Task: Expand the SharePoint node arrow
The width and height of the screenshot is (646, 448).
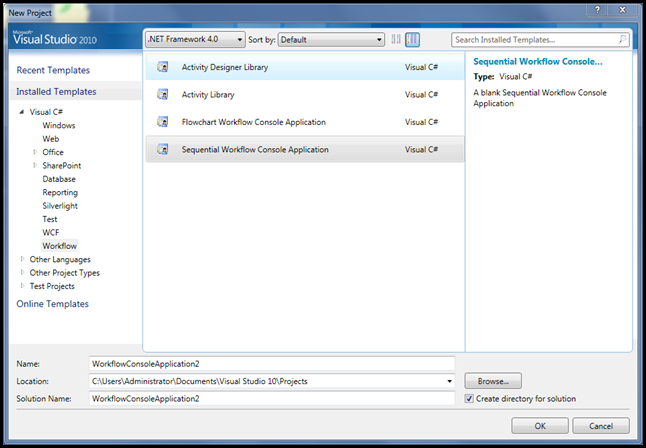Action: click(x=35, y=165)
